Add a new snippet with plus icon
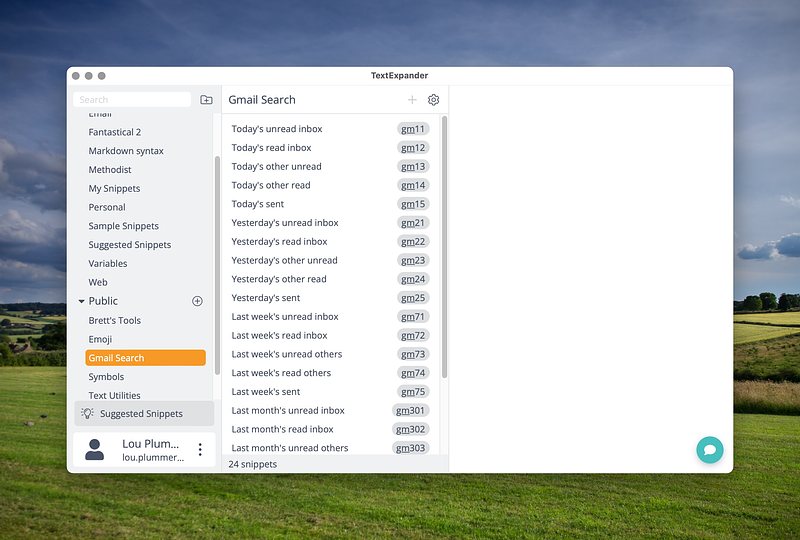This screenshot has height=540, width=800. [x=412, y=100]
